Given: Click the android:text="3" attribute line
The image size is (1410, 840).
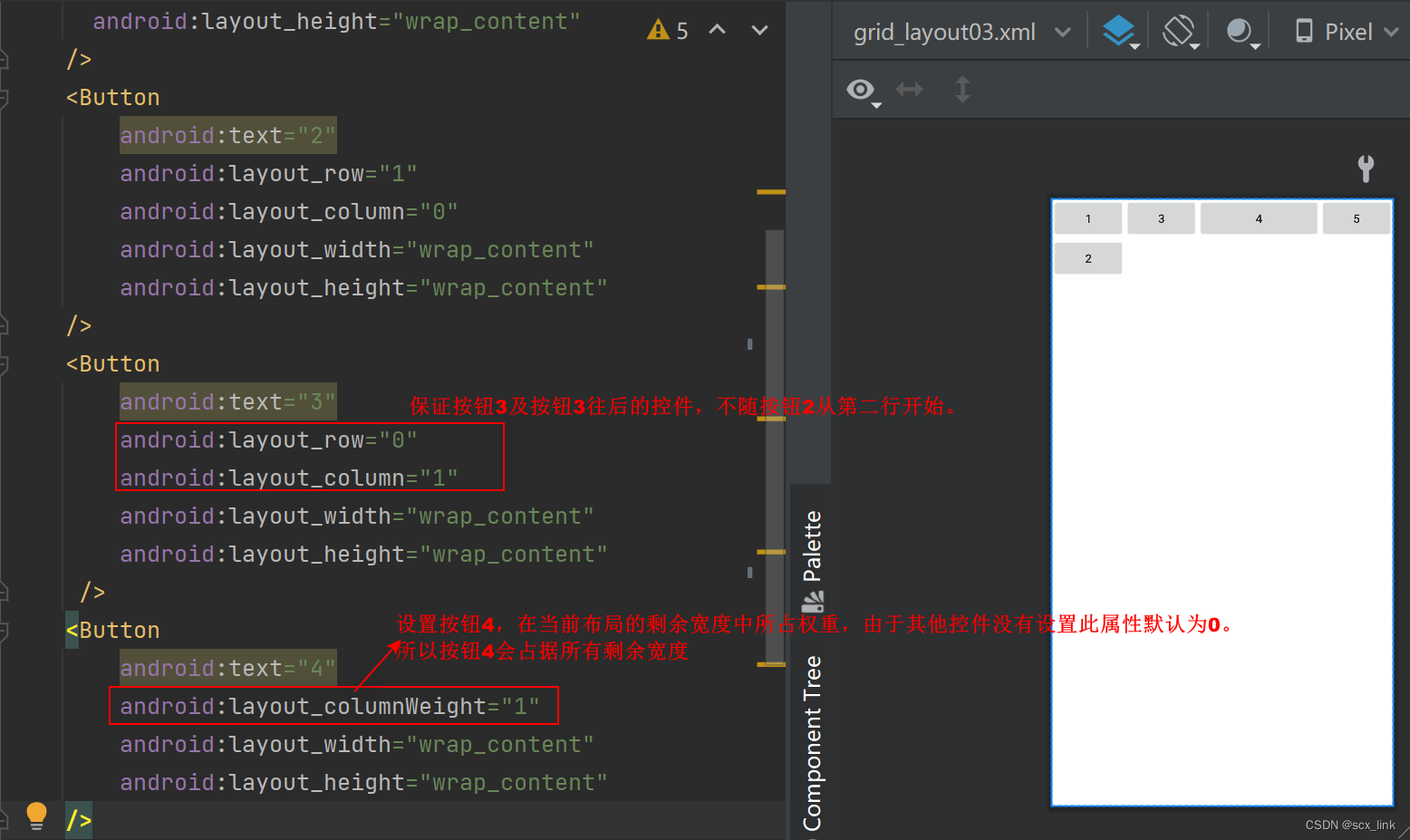Looking at the screenshot, I should click(x=227, y=401).
